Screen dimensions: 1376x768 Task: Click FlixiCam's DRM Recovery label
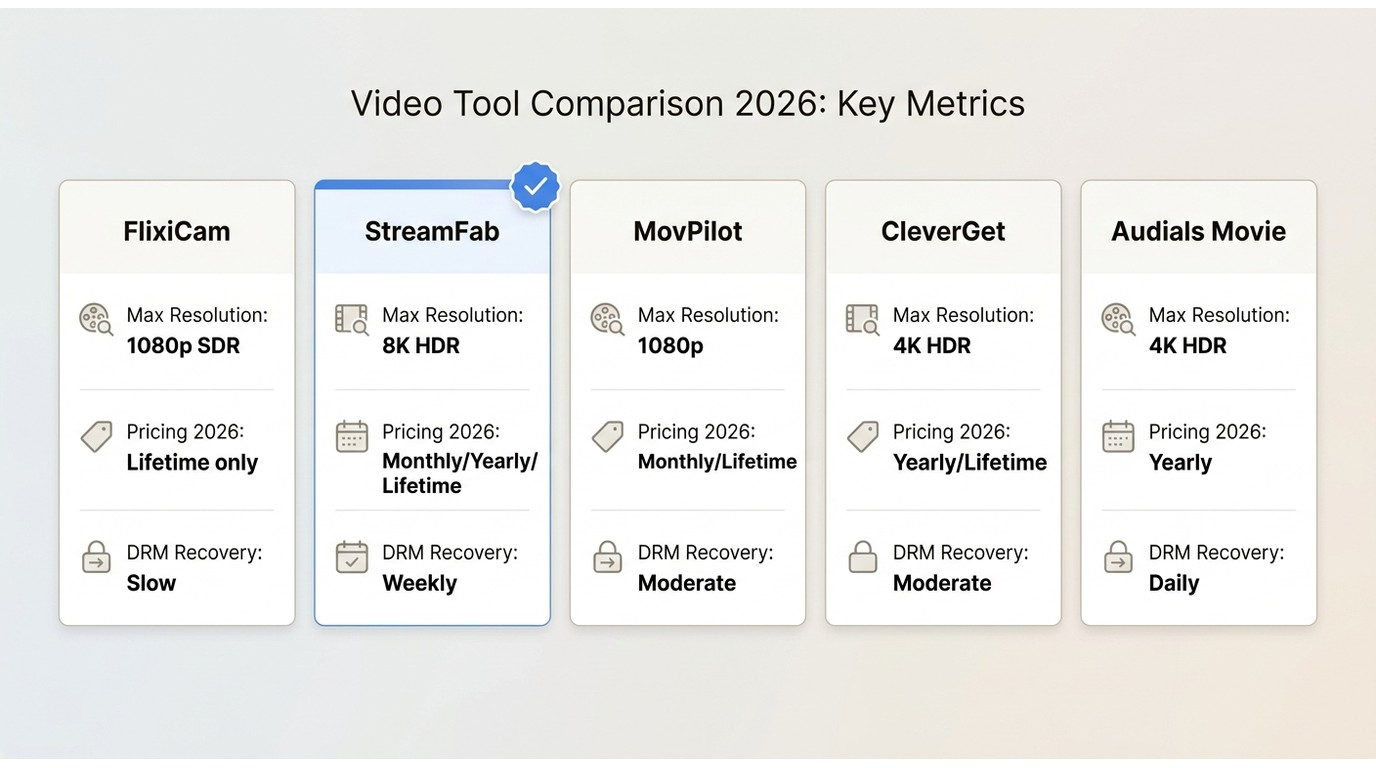194,552
